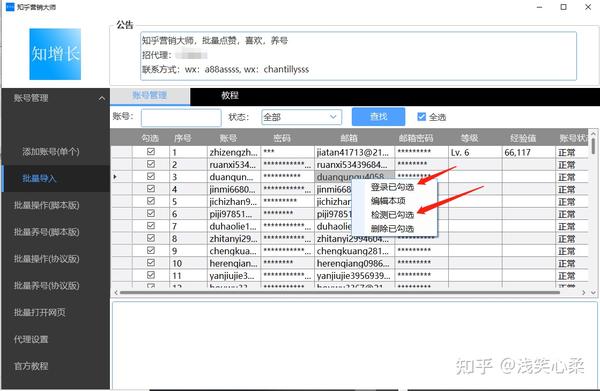Uncheck the checkbox for row 8 zhitanyi29
The width and height of the screenshot is (600, 391).
tap(151, 238)
